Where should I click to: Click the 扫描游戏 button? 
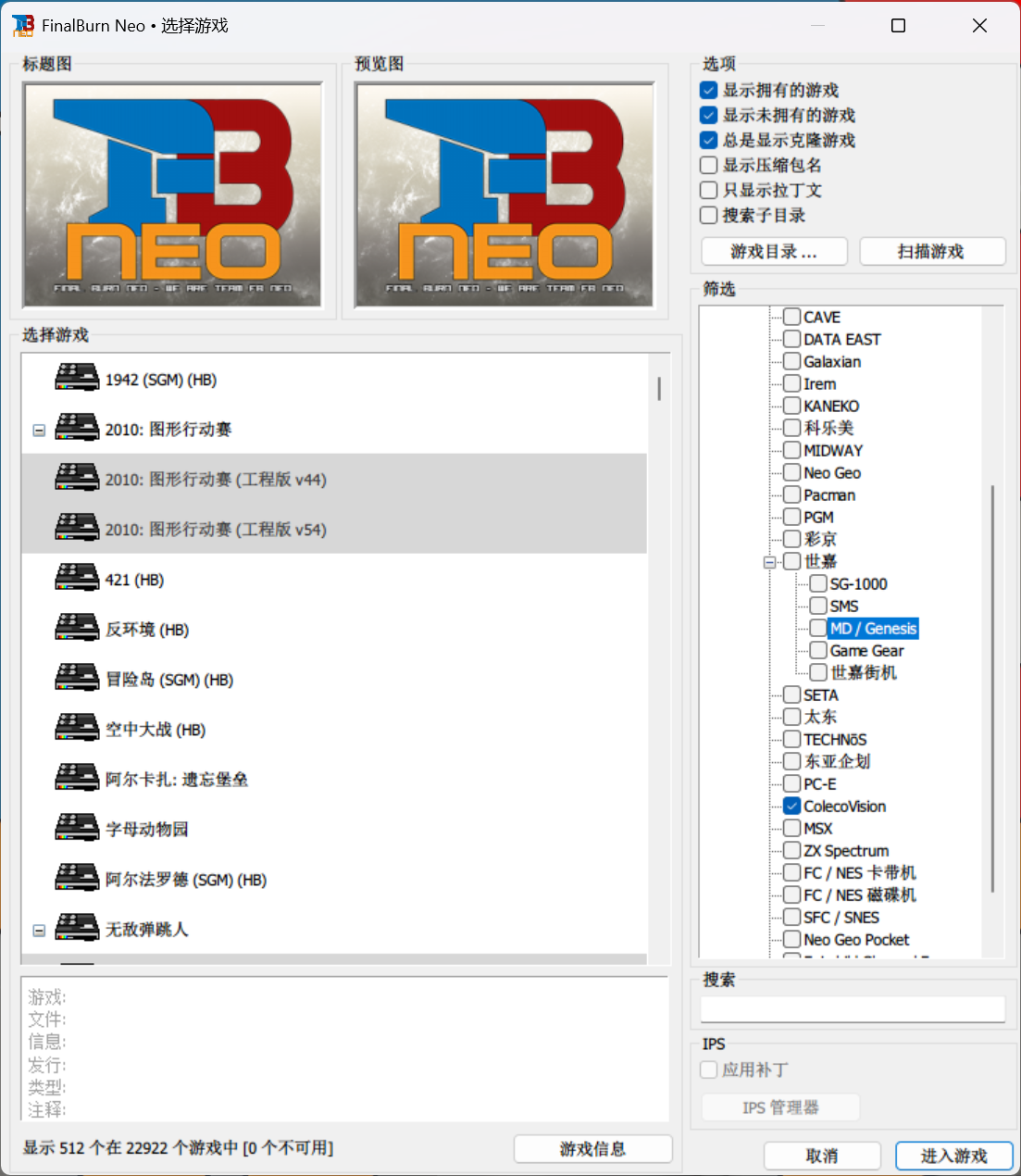pos(932,251)
